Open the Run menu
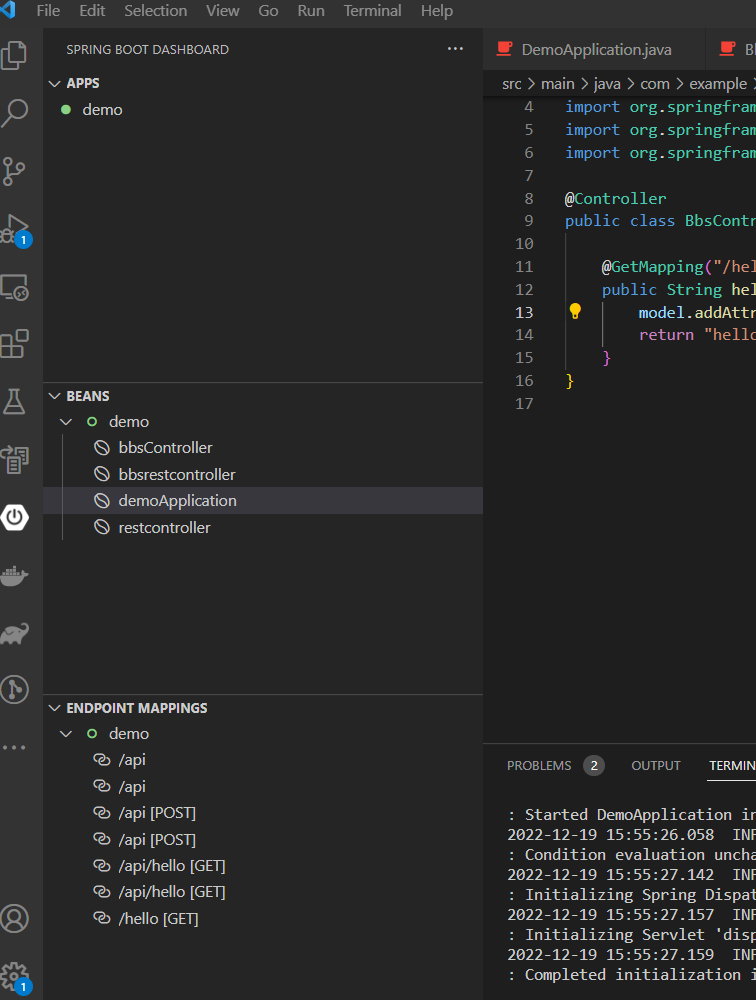This screenshot has width=756, height=1000. pos(311,11)
